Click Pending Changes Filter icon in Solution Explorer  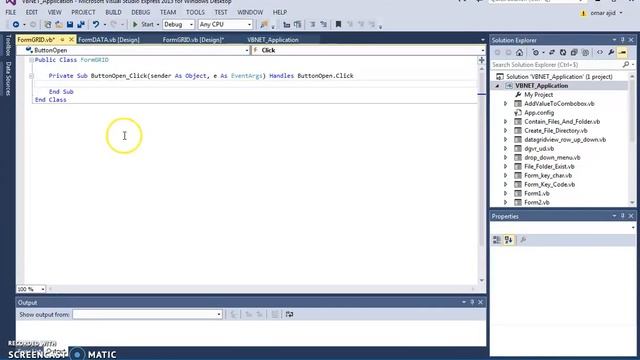[536, 52]
